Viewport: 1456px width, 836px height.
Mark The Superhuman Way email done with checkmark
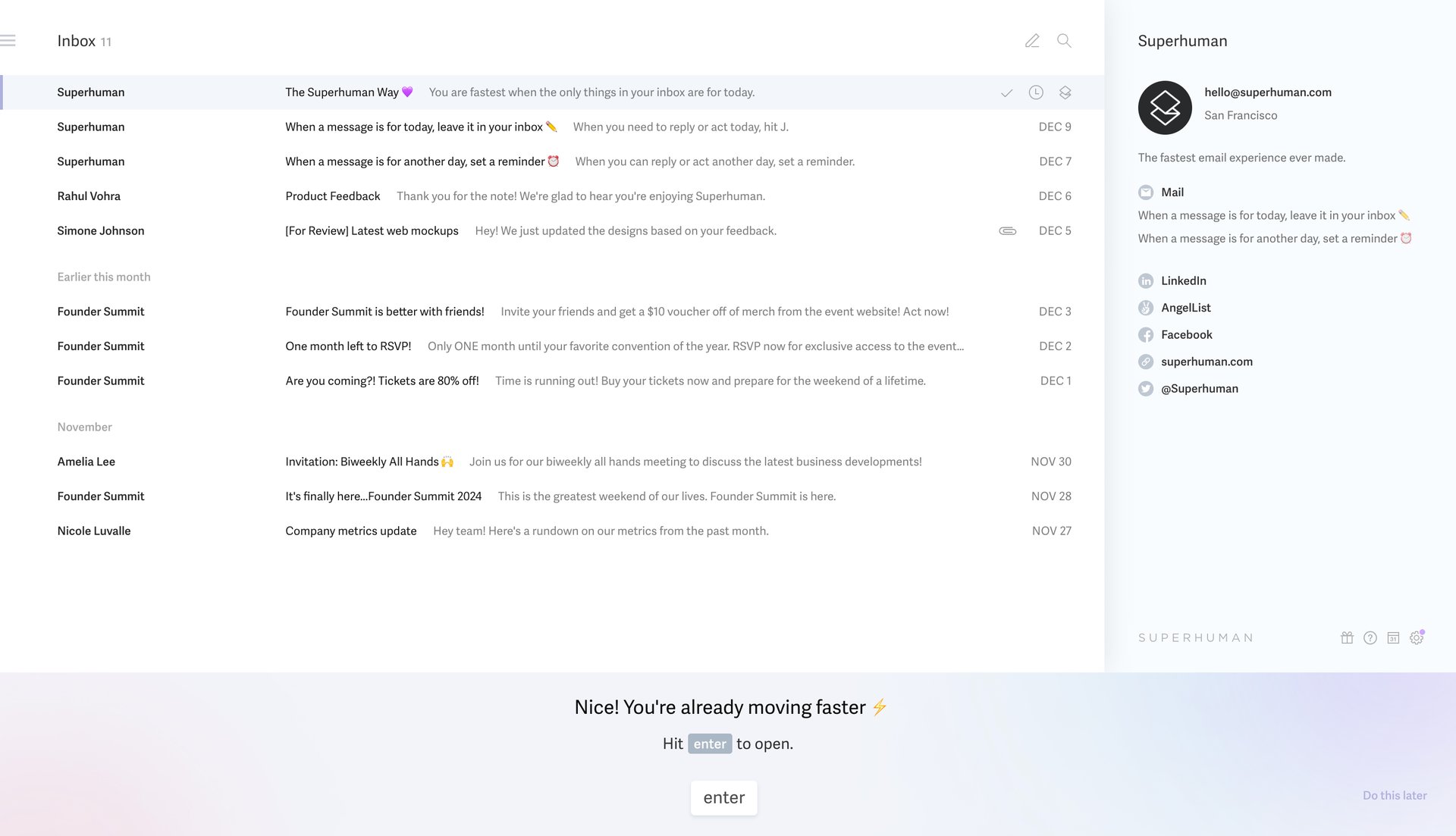point(1007,92)
